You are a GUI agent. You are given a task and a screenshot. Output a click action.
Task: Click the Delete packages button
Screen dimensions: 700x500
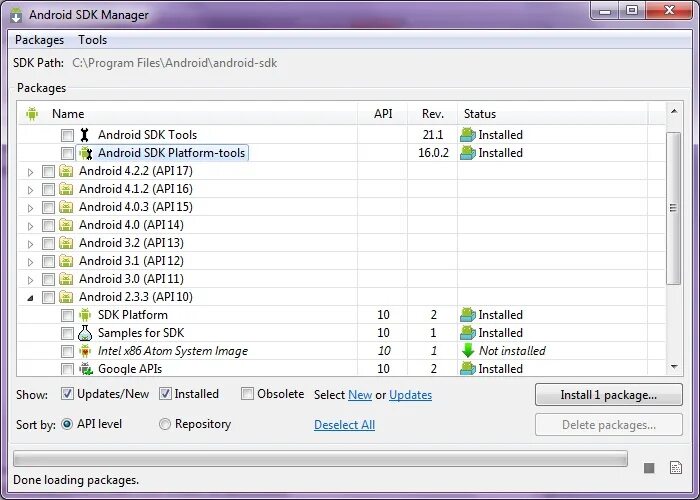pos(608,425)
